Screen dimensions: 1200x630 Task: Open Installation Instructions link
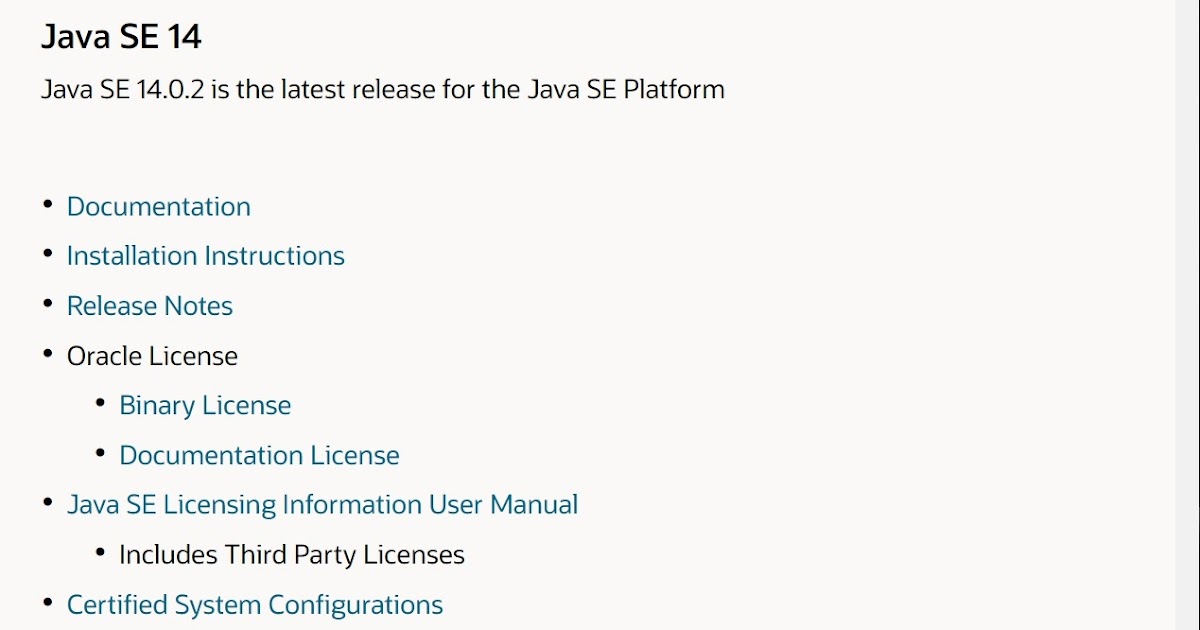pyautogui.click(x=206, y=256)
